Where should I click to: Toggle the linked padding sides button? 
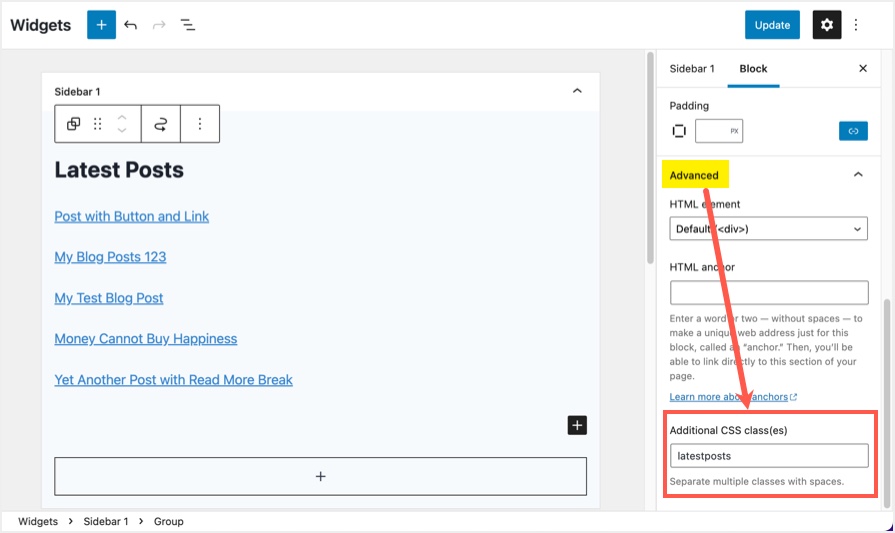(853, 131)
